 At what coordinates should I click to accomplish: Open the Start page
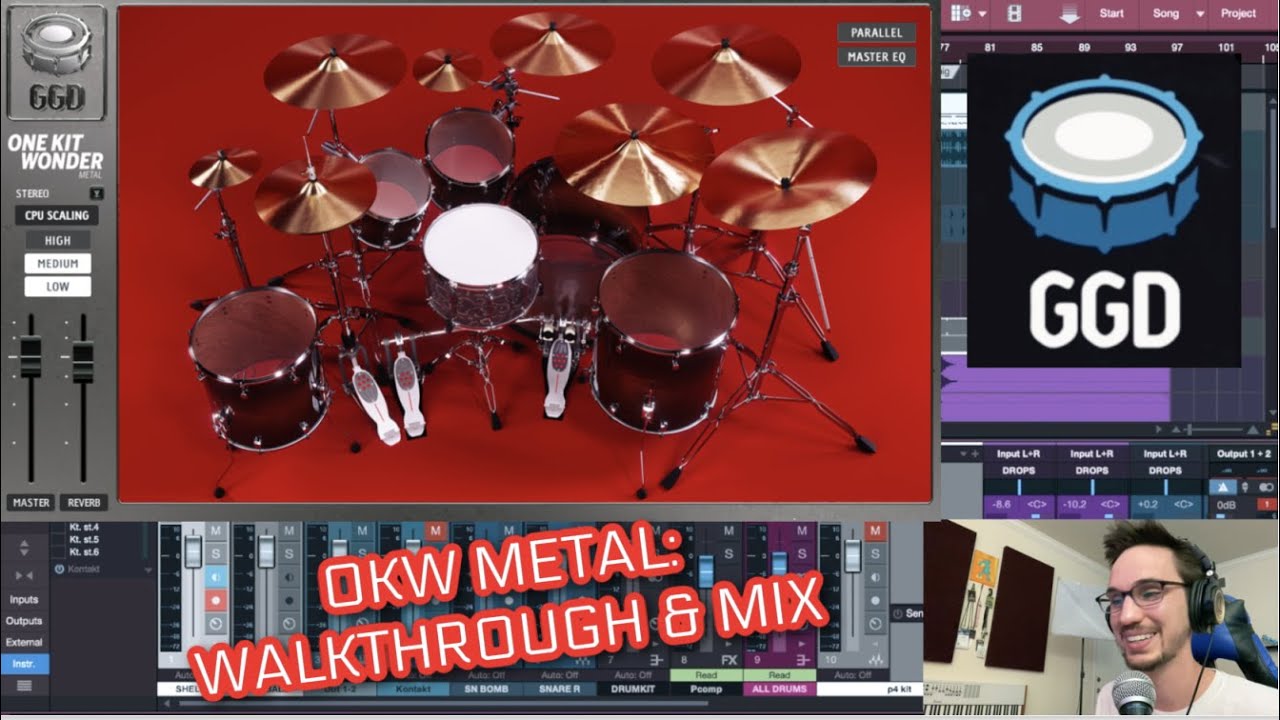[x=1111, y=13]
